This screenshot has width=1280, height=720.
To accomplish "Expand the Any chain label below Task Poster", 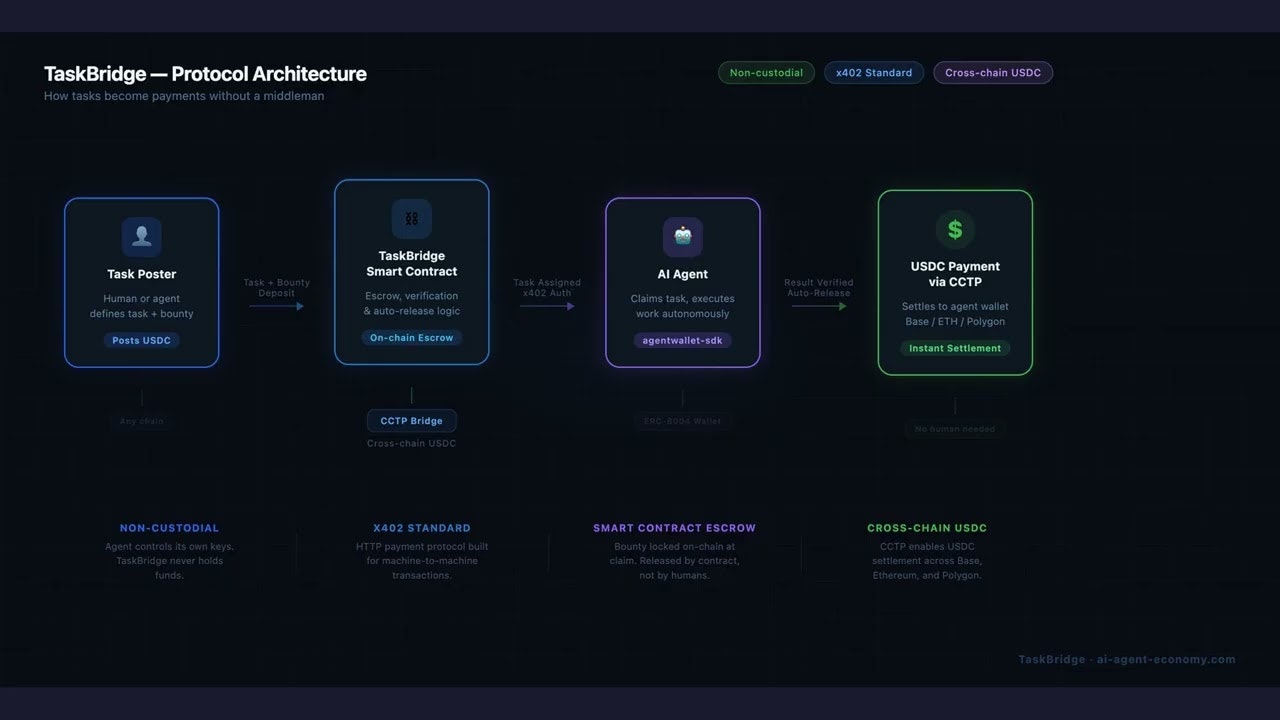I will tap(141, 421).
